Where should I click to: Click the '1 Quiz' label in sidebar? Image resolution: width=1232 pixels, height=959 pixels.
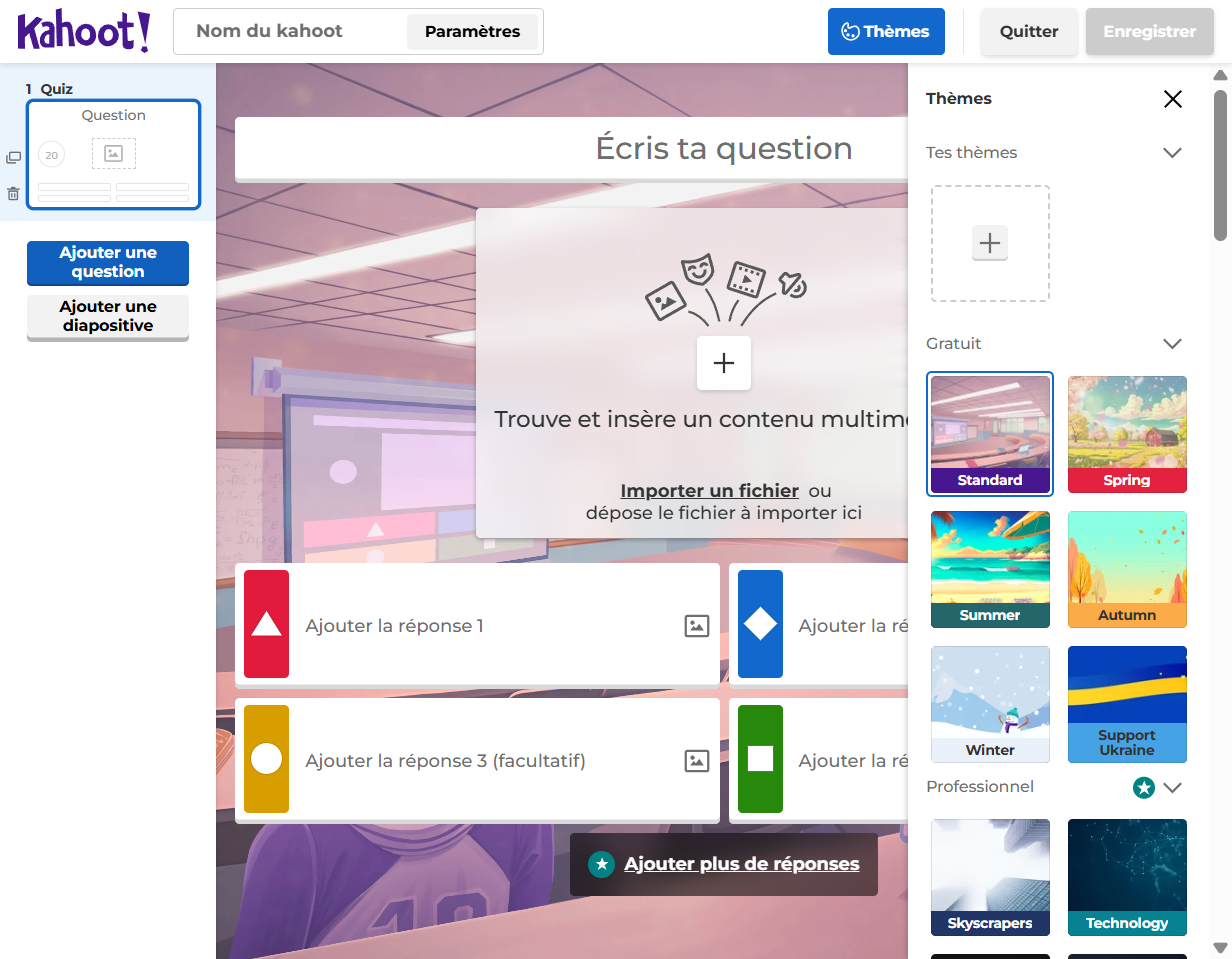pyautogui.click(x=49, y=89)
